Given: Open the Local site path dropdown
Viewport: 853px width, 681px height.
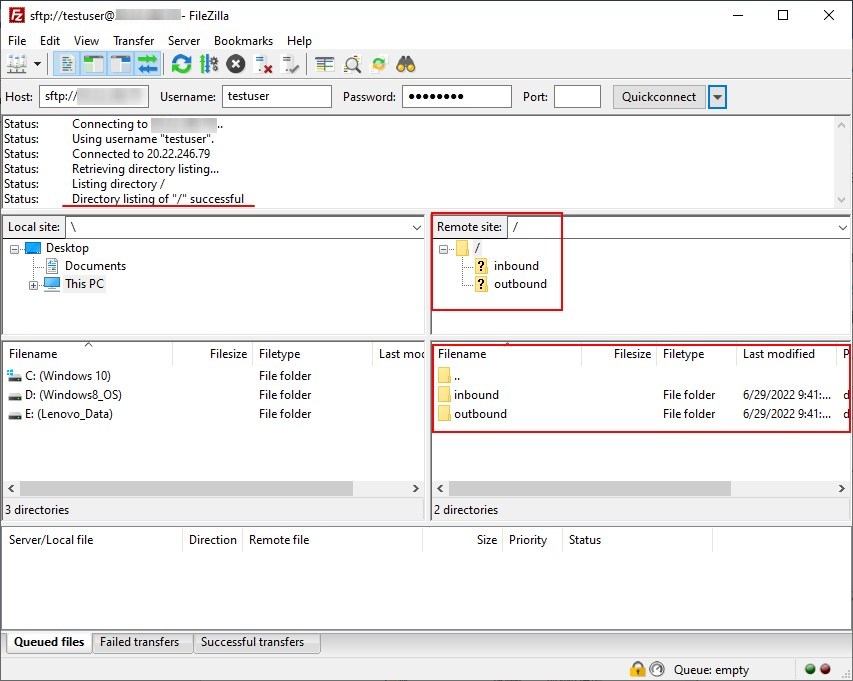Looking at the screenshot, I should click(417, 228).
